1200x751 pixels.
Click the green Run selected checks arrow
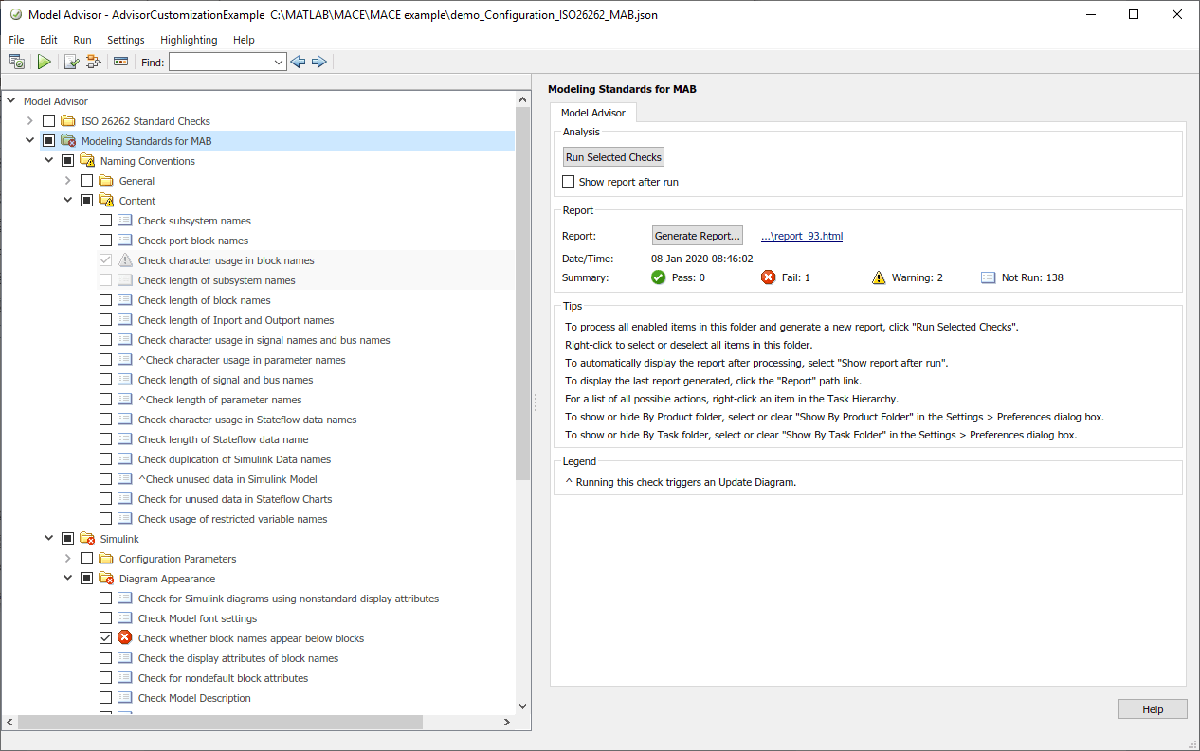coord(44,62)
